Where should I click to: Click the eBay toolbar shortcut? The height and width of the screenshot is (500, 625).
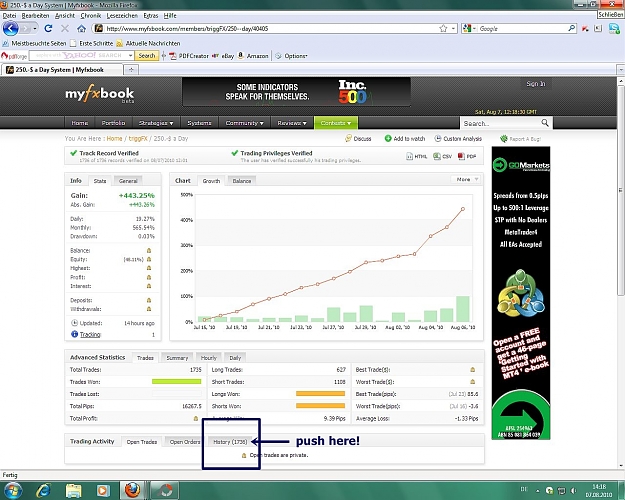[x=223, y=56]
